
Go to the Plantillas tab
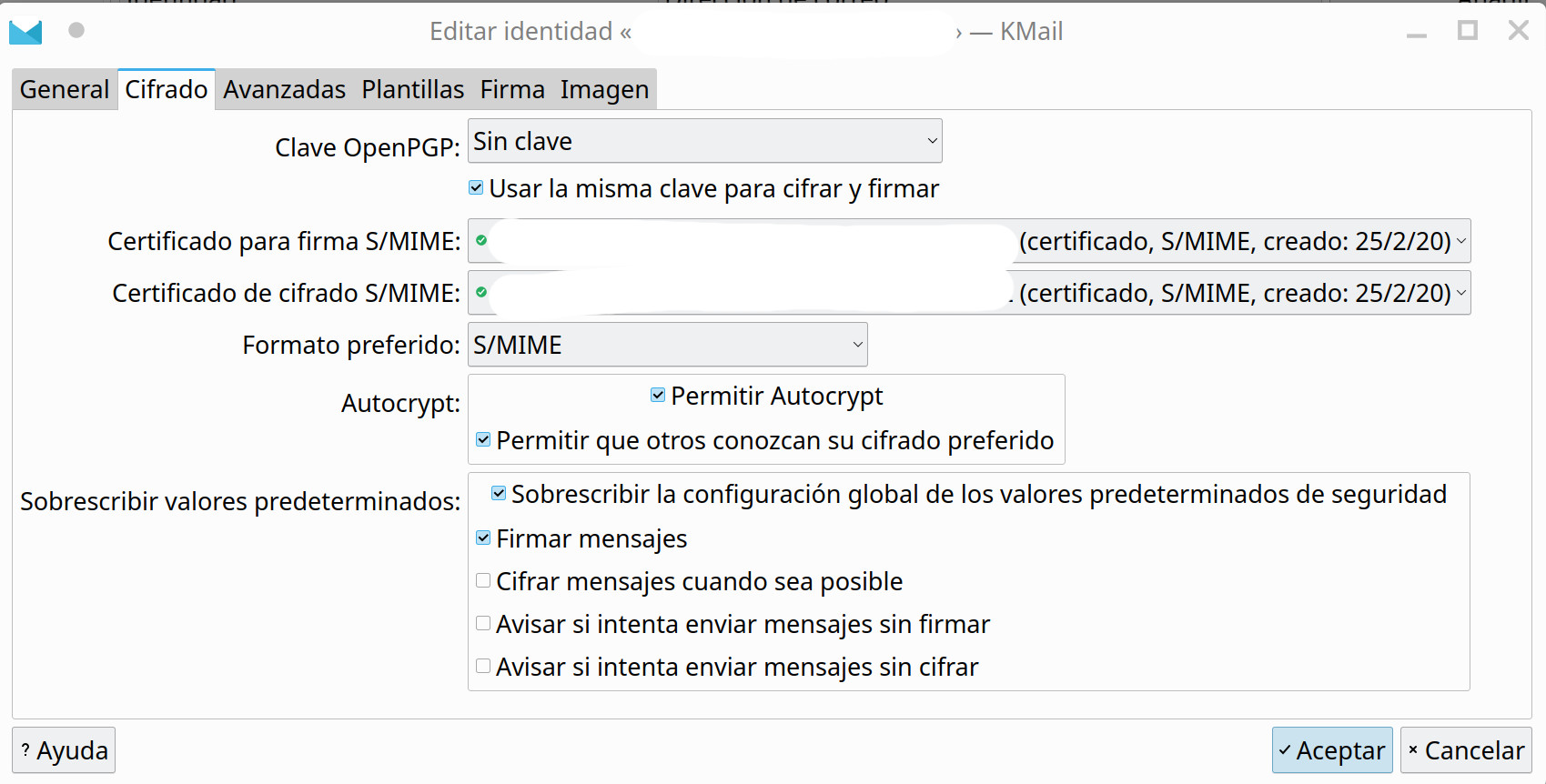pos(412,90)
